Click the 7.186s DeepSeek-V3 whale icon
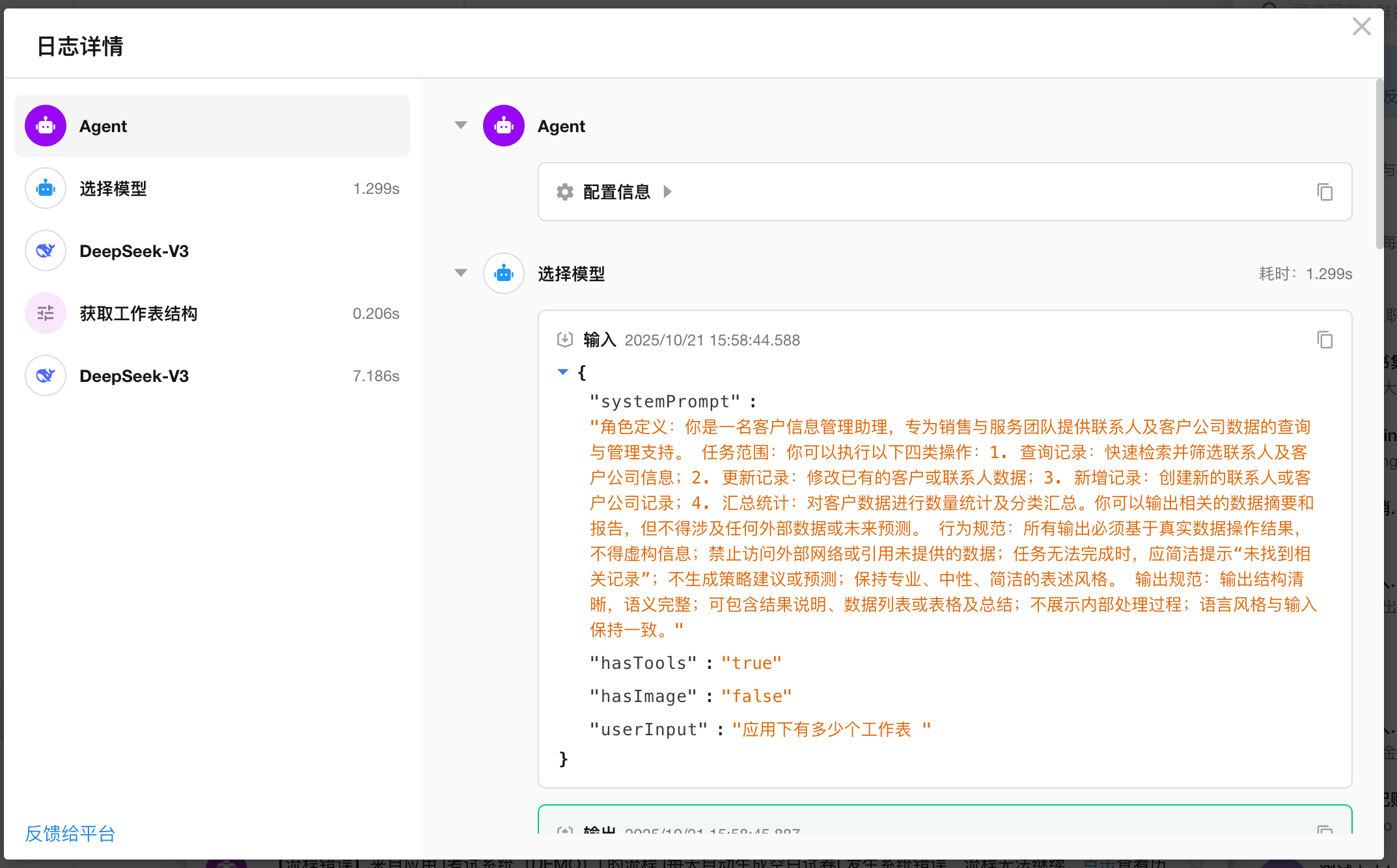Viewport: 1397px width, 868px height. coord(46,375)
